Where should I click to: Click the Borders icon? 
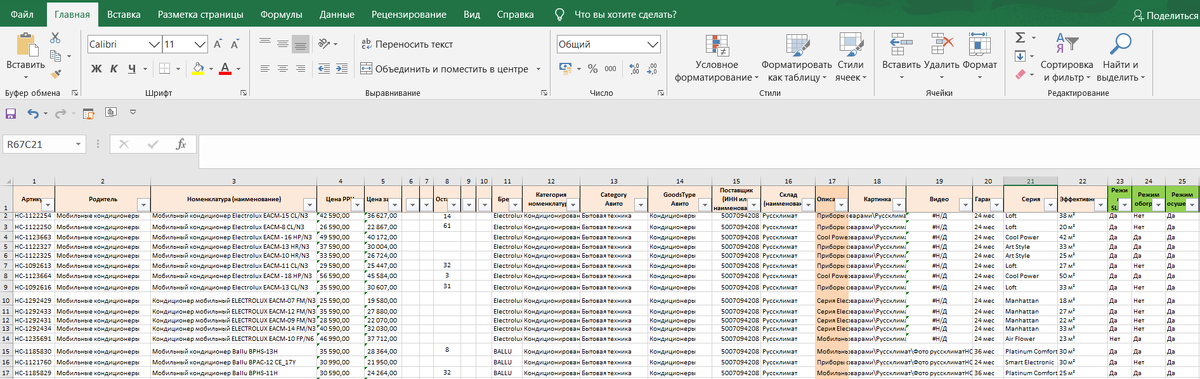pyautogui.click(x=165, y=68)
